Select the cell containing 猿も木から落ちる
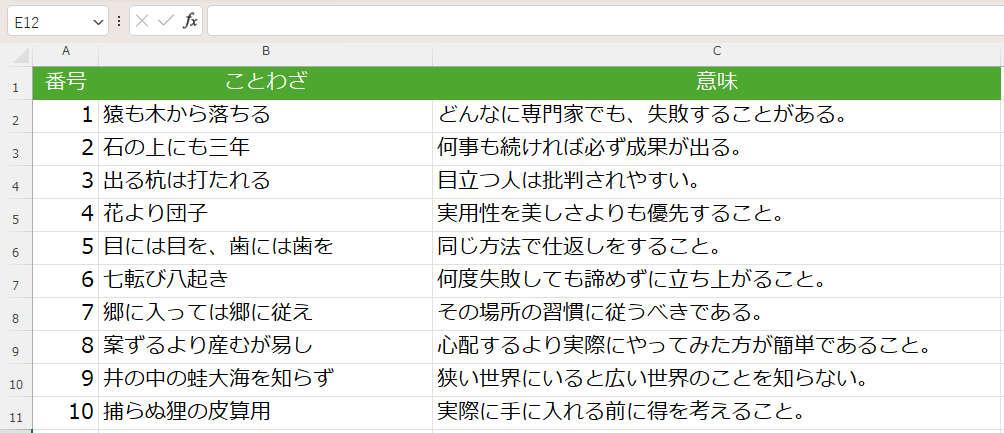This screenshot has width=1004, height=433. [x=266, y=116]
